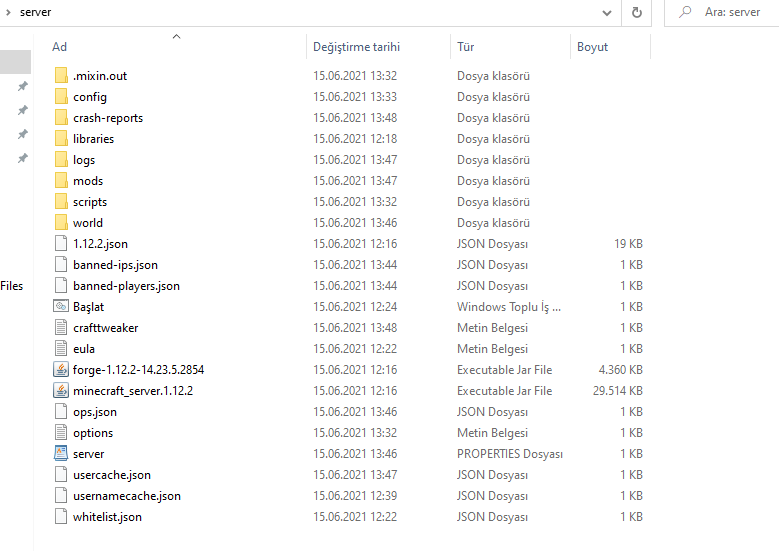Select the Başlat file name
The image size is (779, 551).
(88, 307)
